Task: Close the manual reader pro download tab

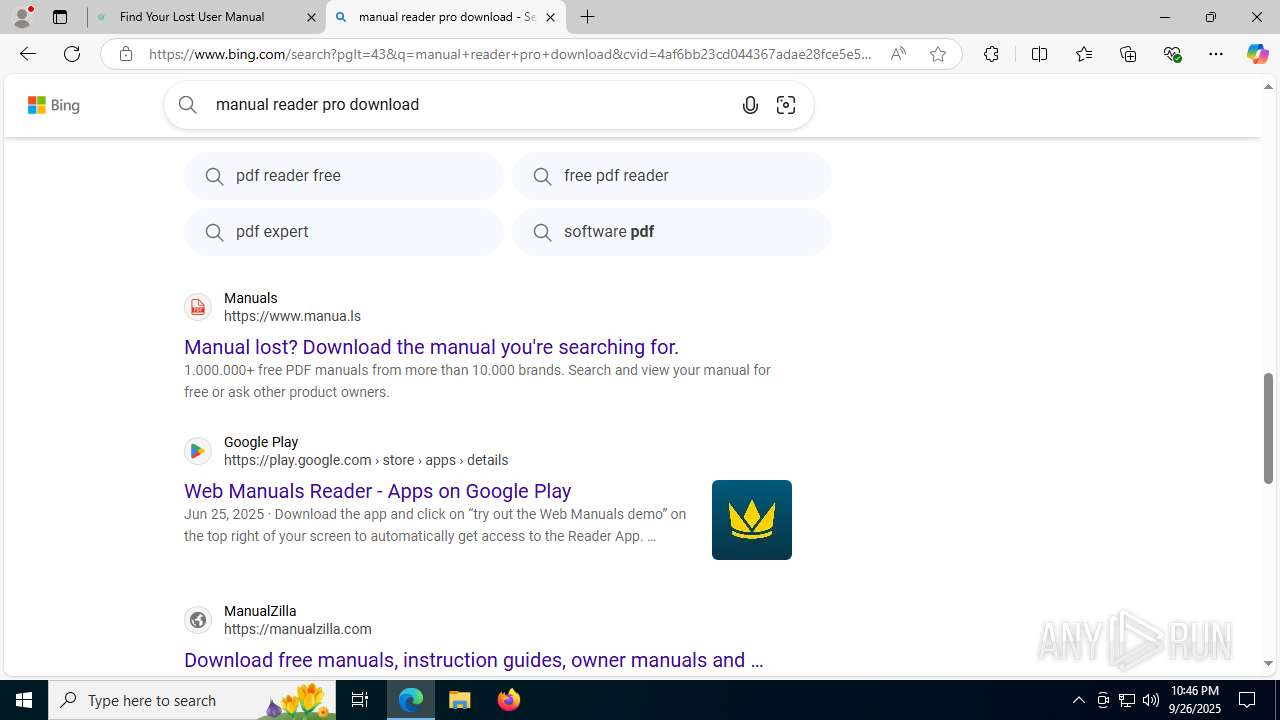Action: 550,17
